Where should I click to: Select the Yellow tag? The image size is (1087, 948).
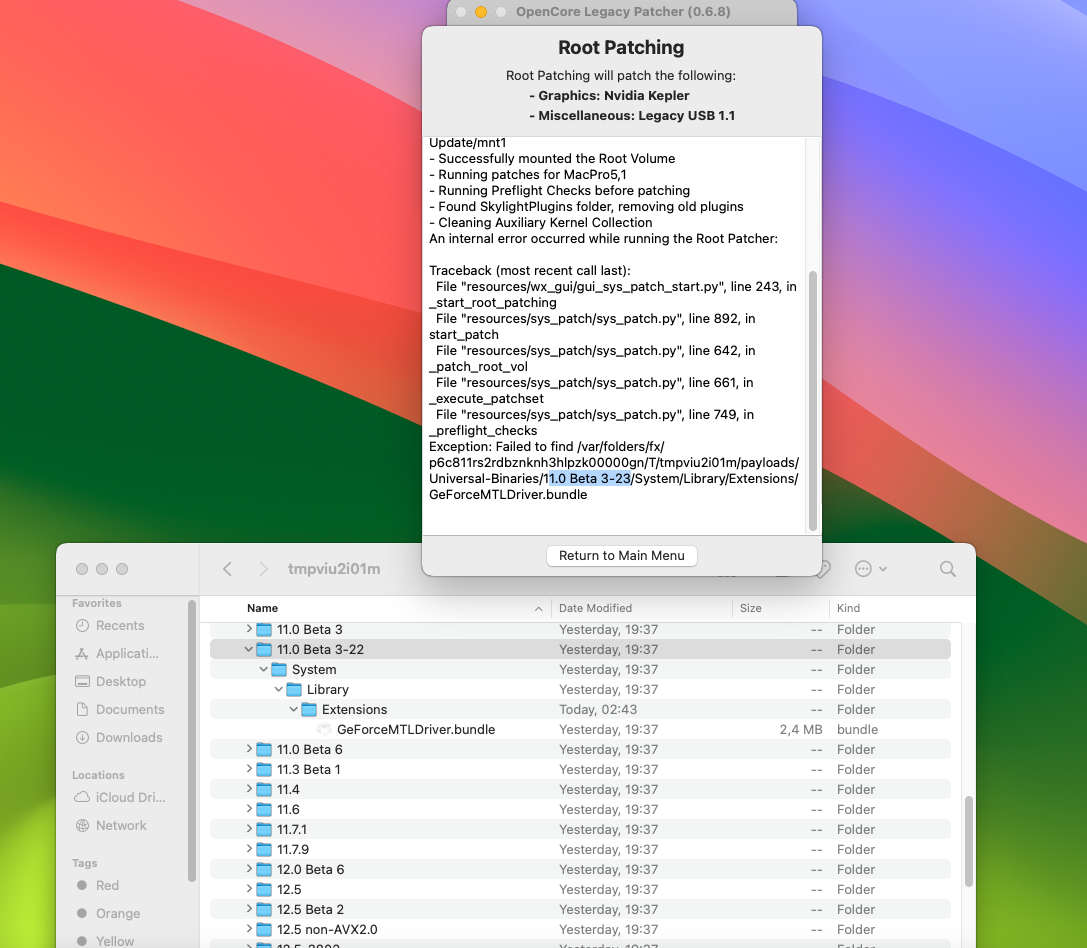[x=114, y=940]
